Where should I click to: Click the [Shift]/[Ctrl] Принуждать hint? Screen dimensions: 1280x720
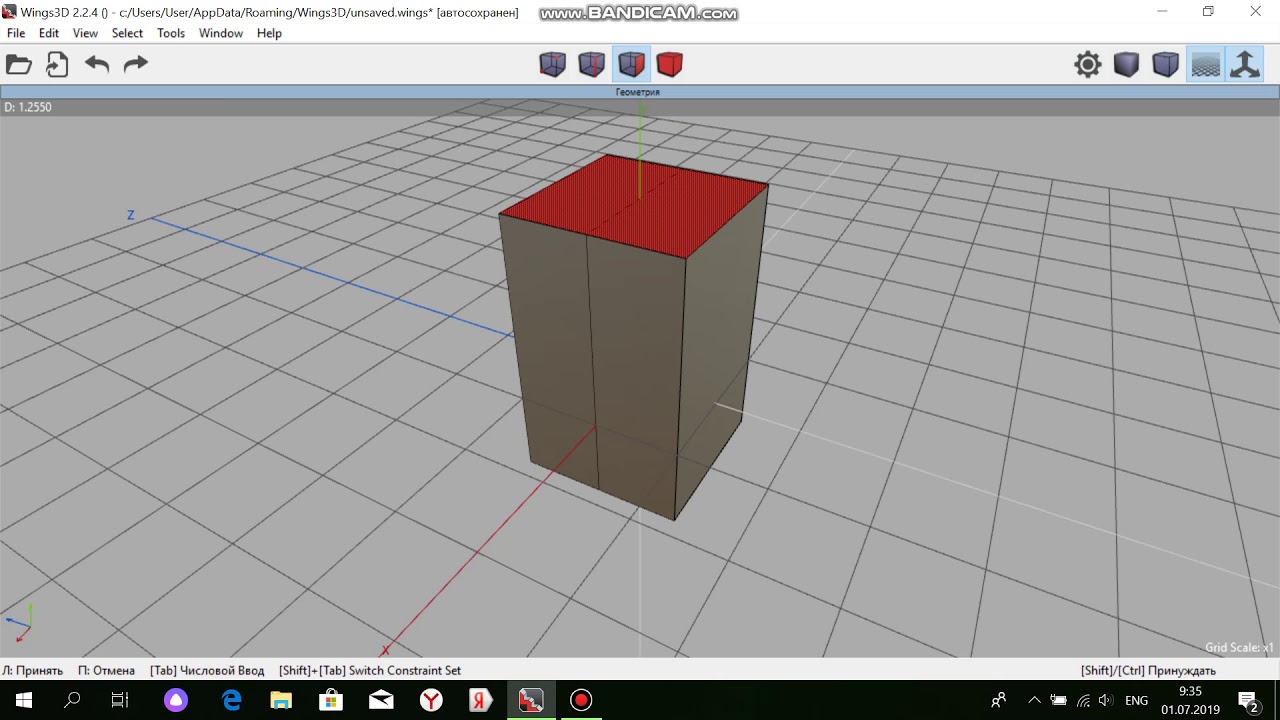1148,670
